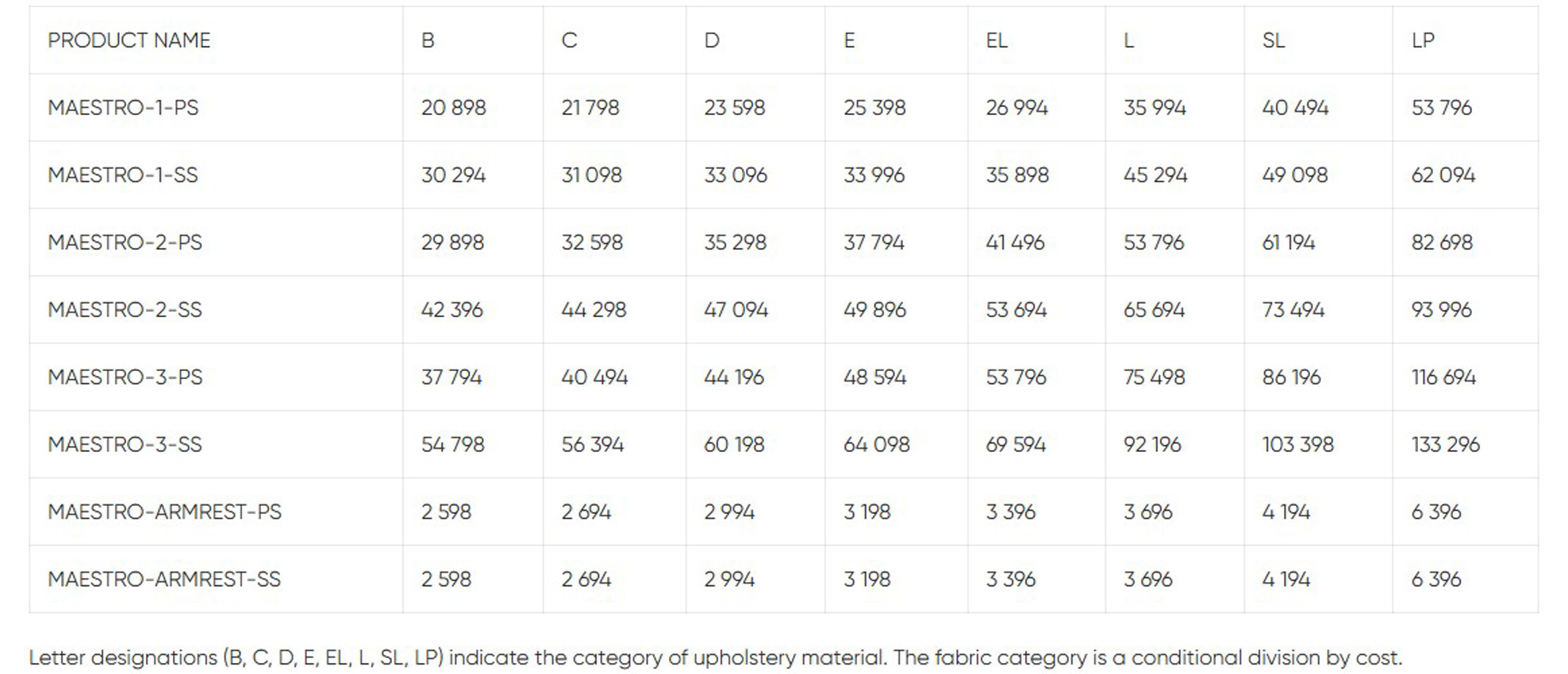Click the 47 094 price cell
Screen dimensions: 1568x674
pyautogui.click(x=736, y=310)
